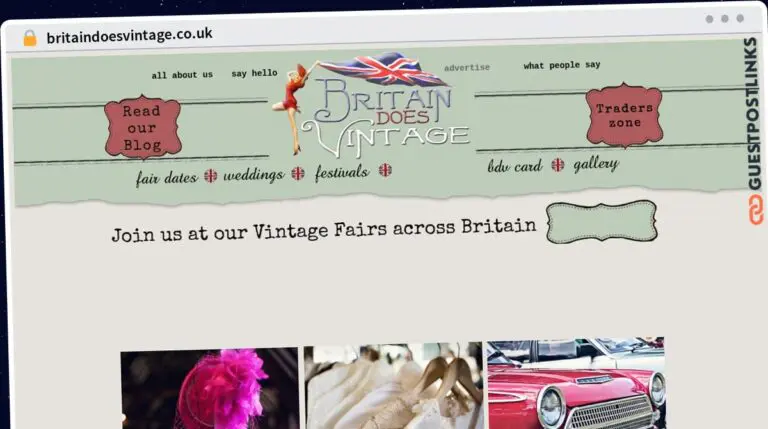Click the empty green scalloped box

pos(601,221)
